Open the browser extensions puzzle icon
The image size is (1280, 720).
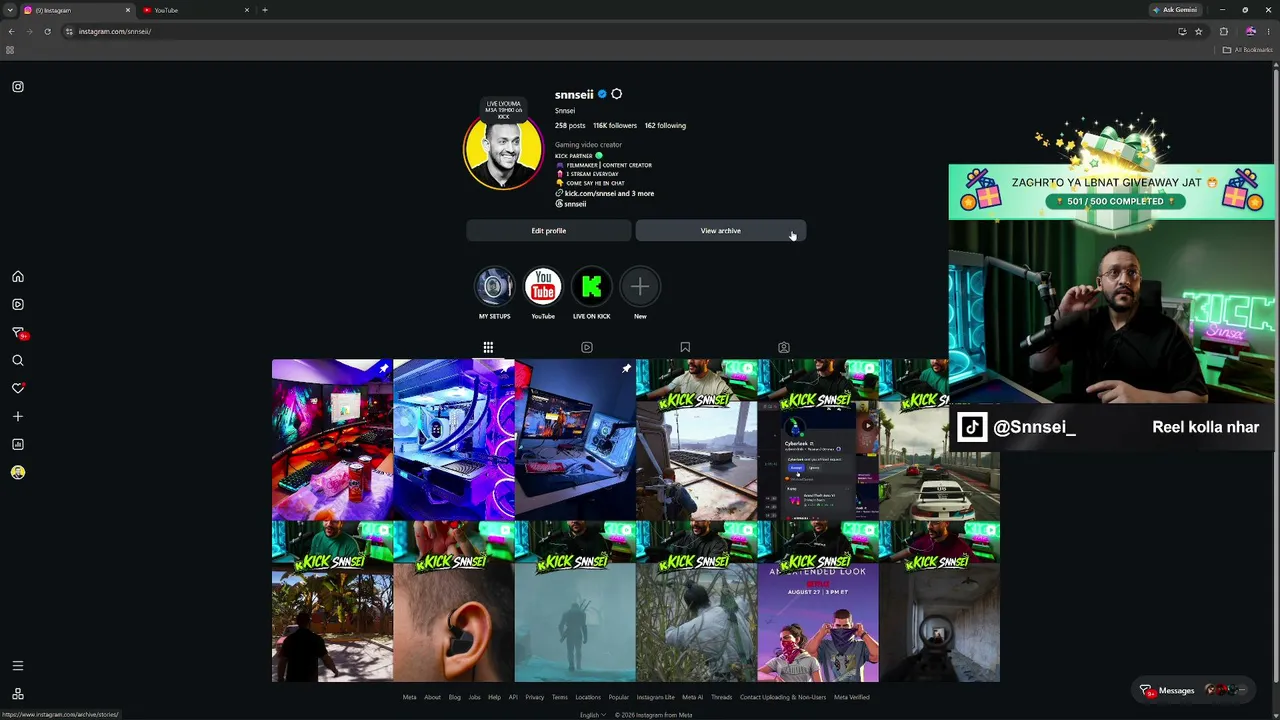point(1223,31)
